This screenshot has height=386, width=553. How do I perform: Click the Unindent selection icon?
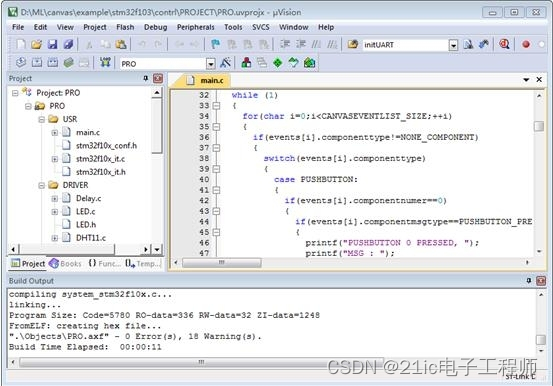(300, 44)
